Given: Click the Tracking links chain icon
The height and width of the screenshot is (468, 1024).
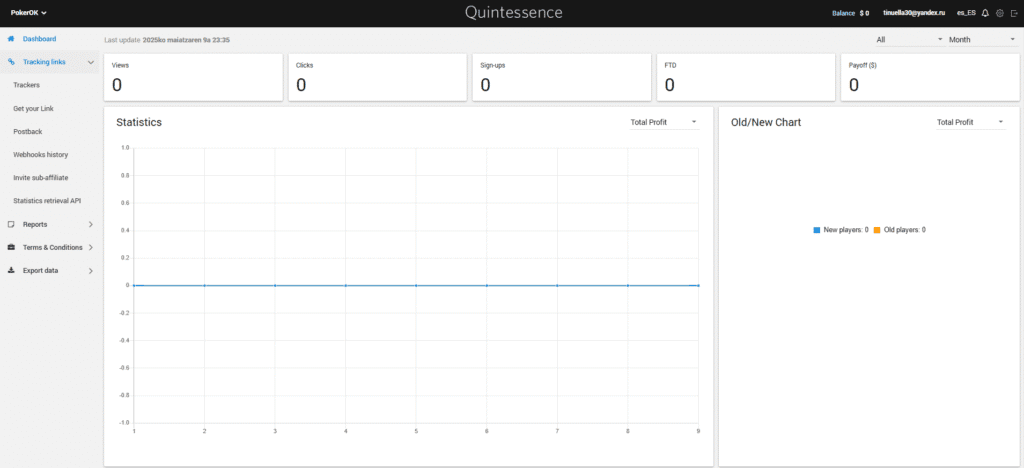Looking at the screenshot, I should 11,62.
